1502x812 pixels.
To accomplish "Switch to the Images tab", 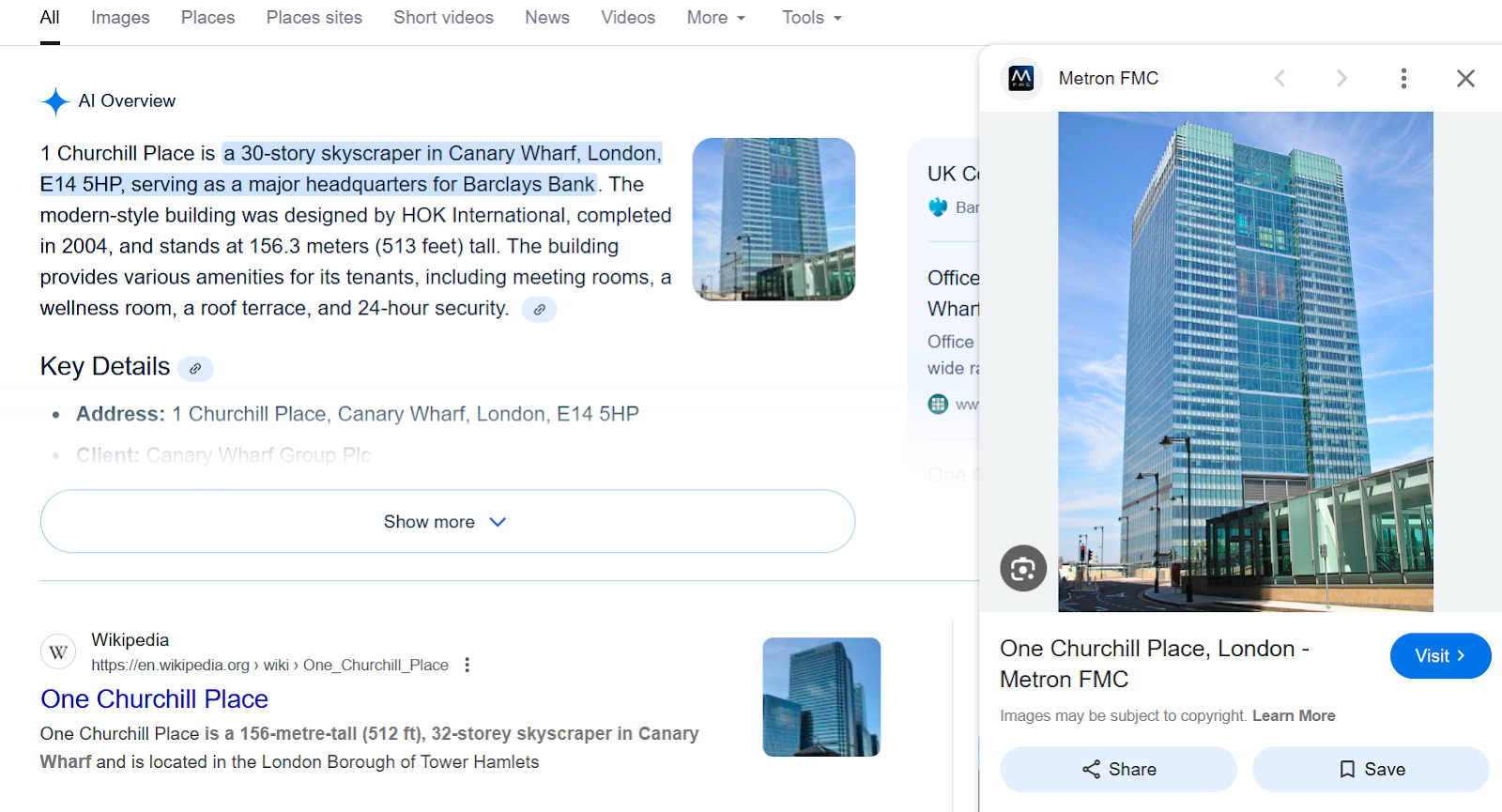I will pos(120,18).
